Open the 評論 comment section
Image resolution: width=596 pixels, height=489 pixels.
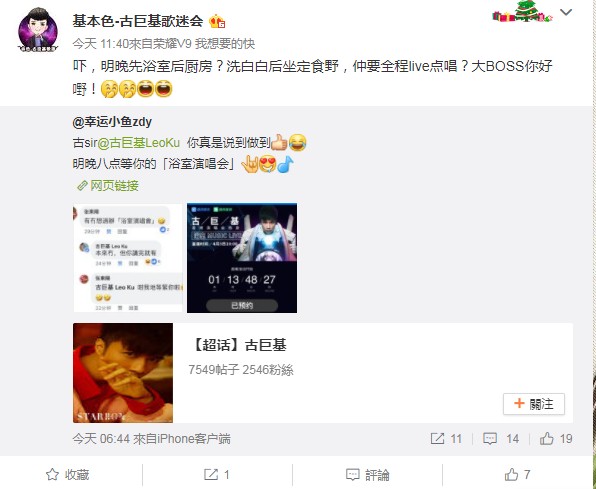pyautogui.click(x=368, y=475)
